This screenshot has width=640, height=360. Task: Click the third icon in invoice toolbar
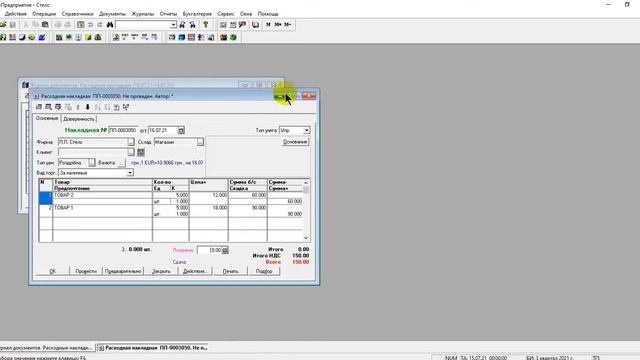pyautogui.click(x=58, y=107)
